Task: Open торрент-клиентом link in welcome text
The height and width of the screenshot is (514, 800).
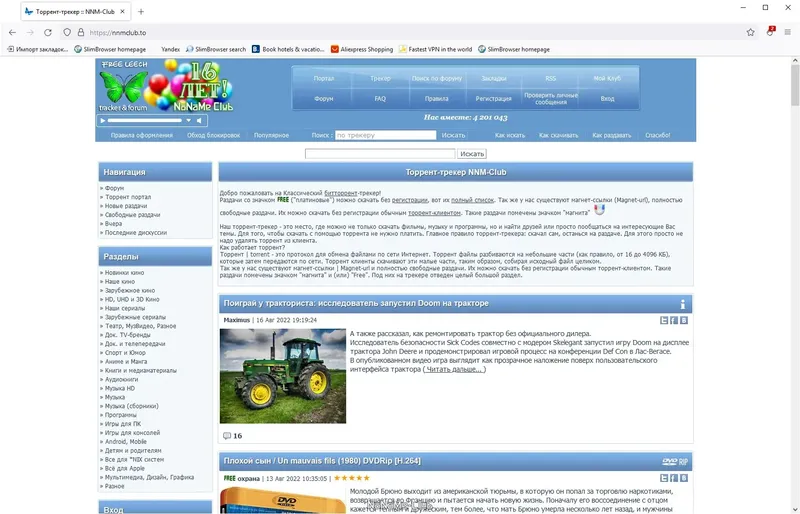Action: (434, 213)
